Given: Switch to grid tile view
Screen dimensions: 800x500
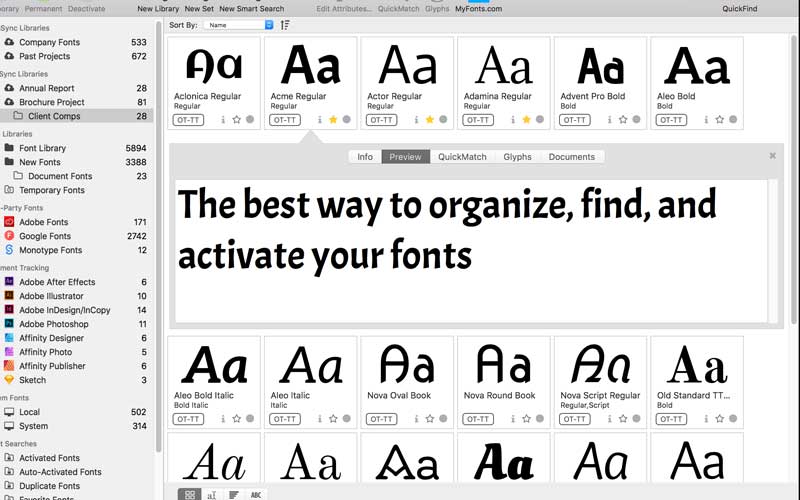Looking at the screenshot, I should click(x=190, y=494).
